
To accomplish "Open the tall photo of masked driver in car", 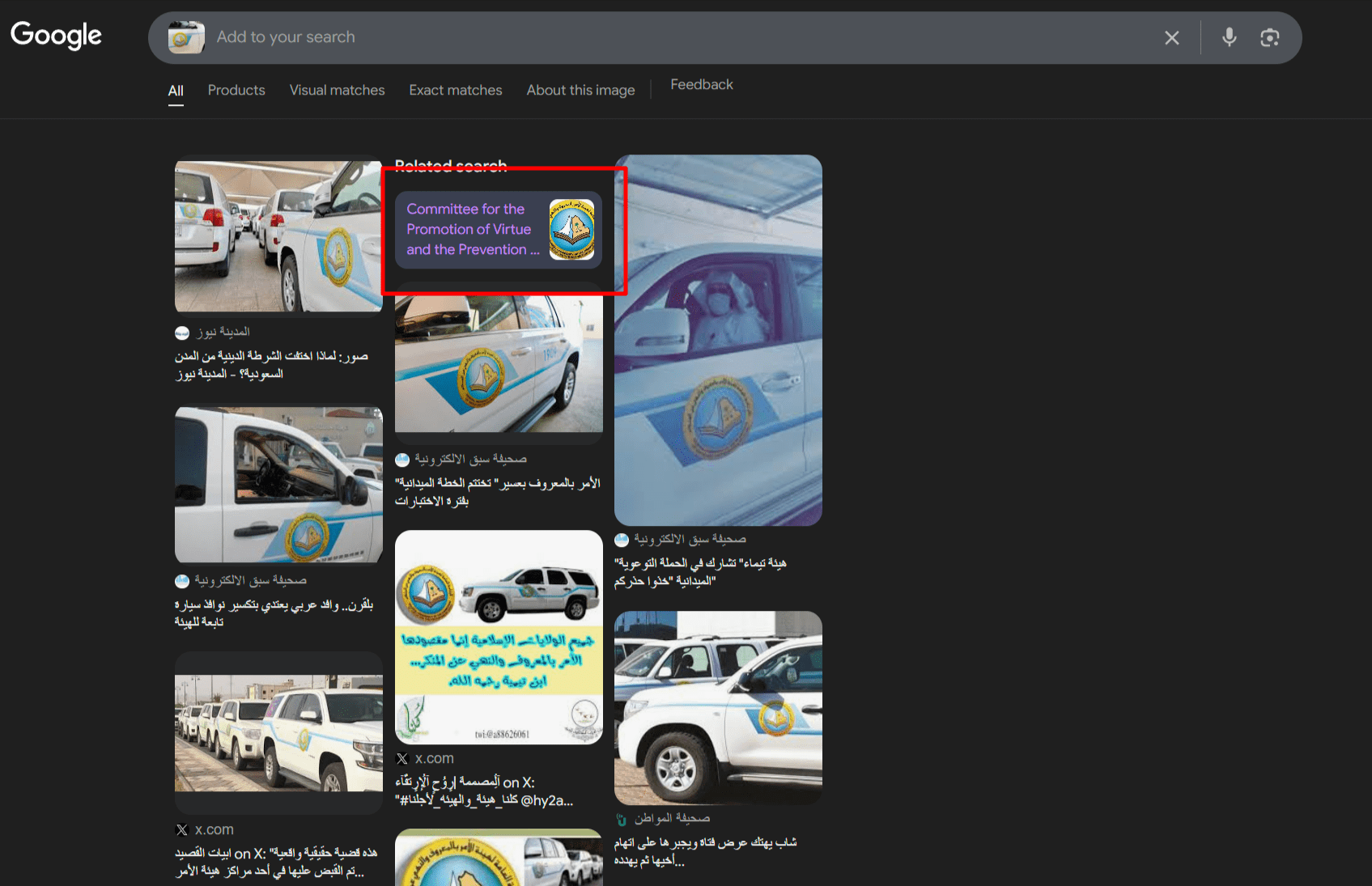I will click(718, 340).
